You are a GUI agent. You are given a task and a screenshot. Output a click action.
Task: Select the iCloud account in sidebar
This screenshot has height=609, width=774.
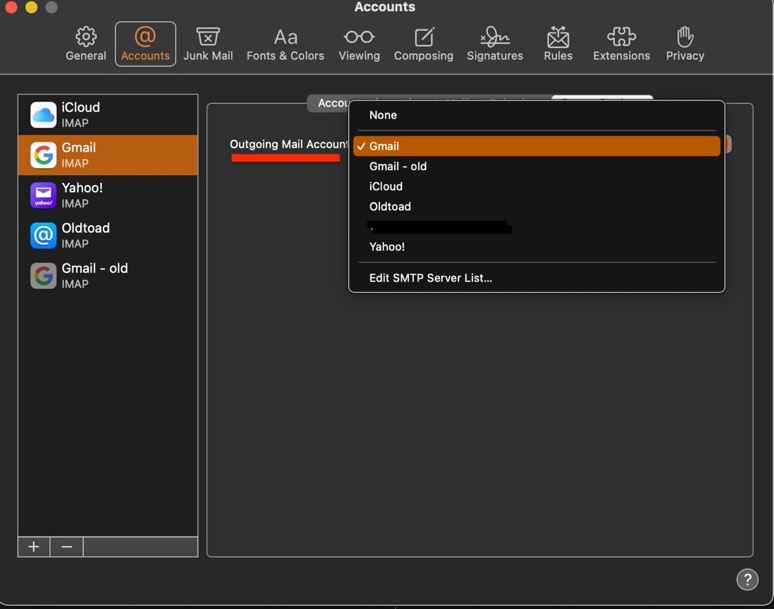tap(108, 114)
